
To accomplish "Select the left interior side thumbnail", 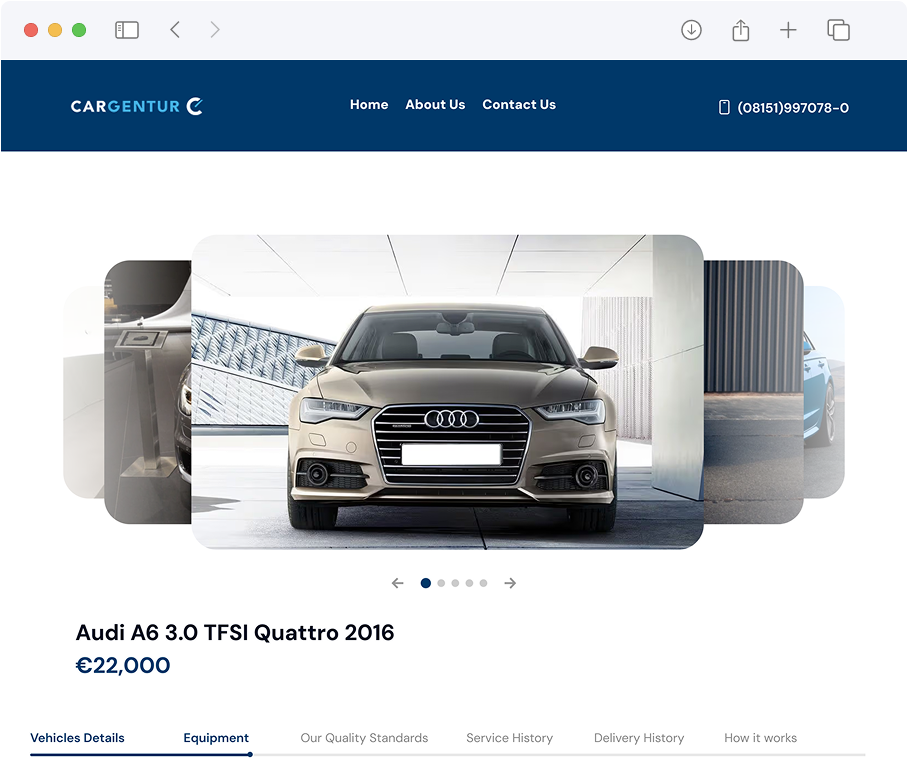I will tap(148, 392).
